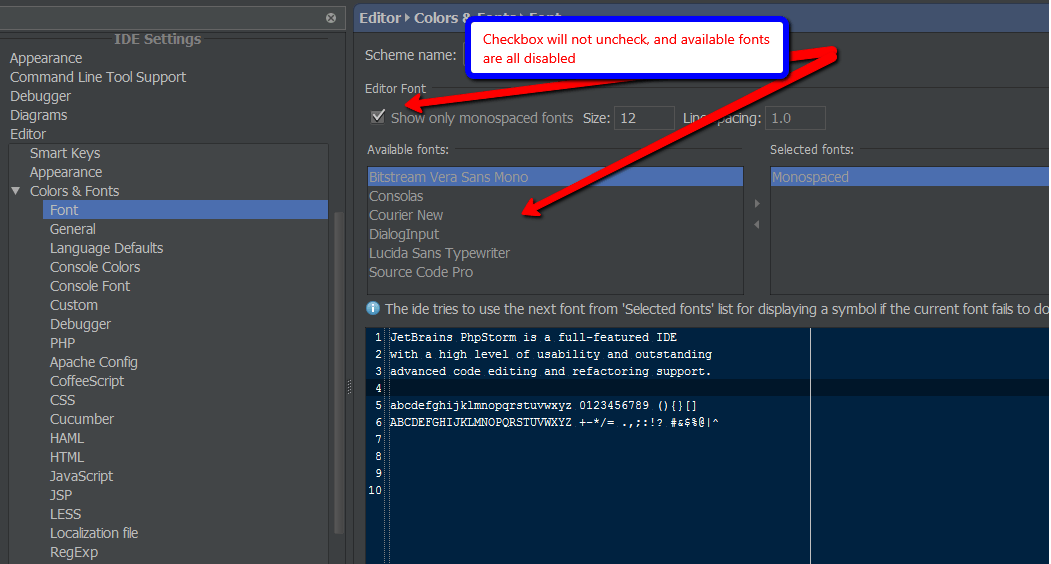Click Editor in the settings tree

tap(28, 134)
